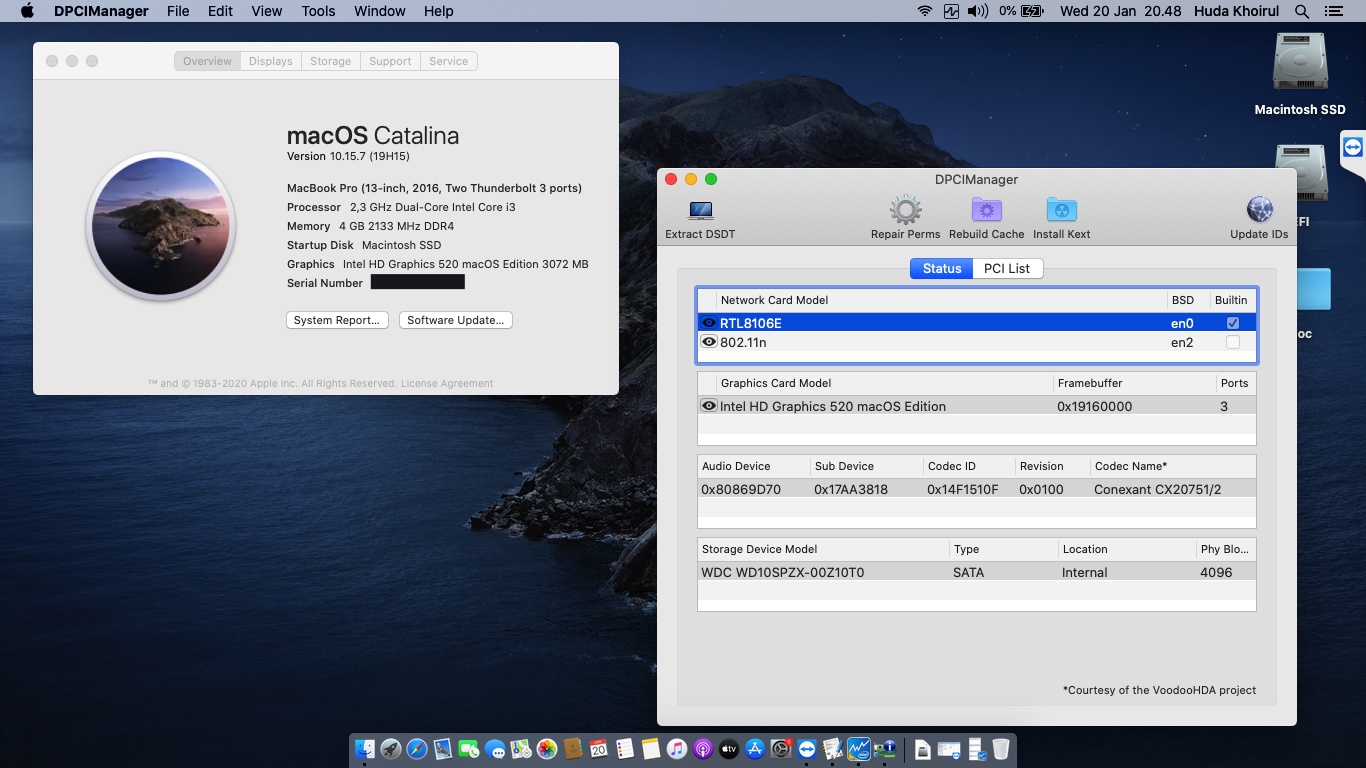This screenshot has height=768, width=1366.
Task: Open FaceTime in the dock
Action: pyautogui.click(x=469, y=749)
